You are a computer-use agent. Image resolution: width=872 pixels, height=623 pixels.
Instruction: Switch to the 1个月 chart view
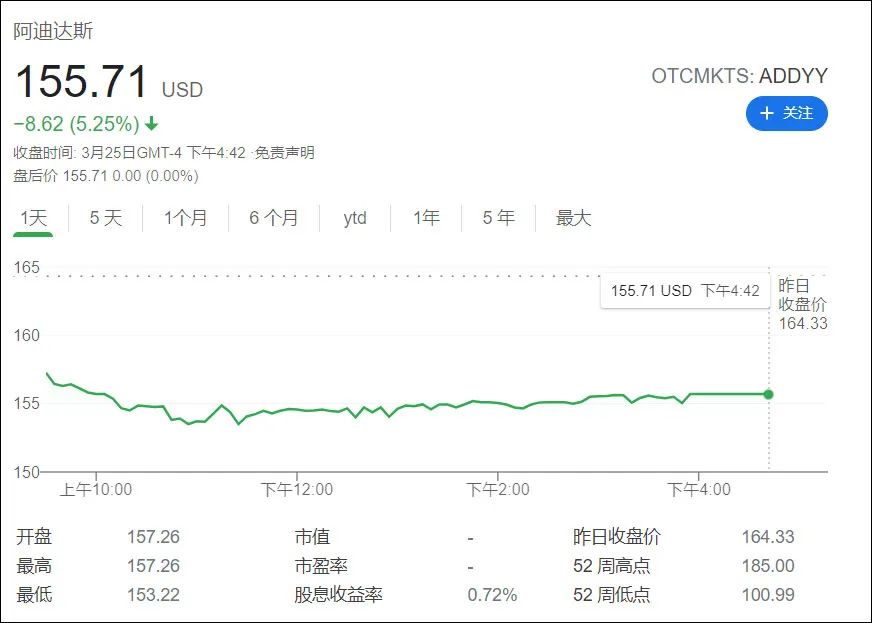(184, 217)
